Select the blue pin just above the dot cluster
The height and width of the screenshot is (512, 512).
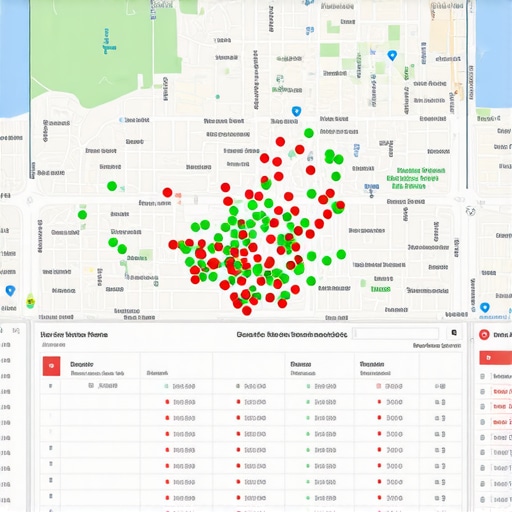pyautogui.click(x=296, y=111)
